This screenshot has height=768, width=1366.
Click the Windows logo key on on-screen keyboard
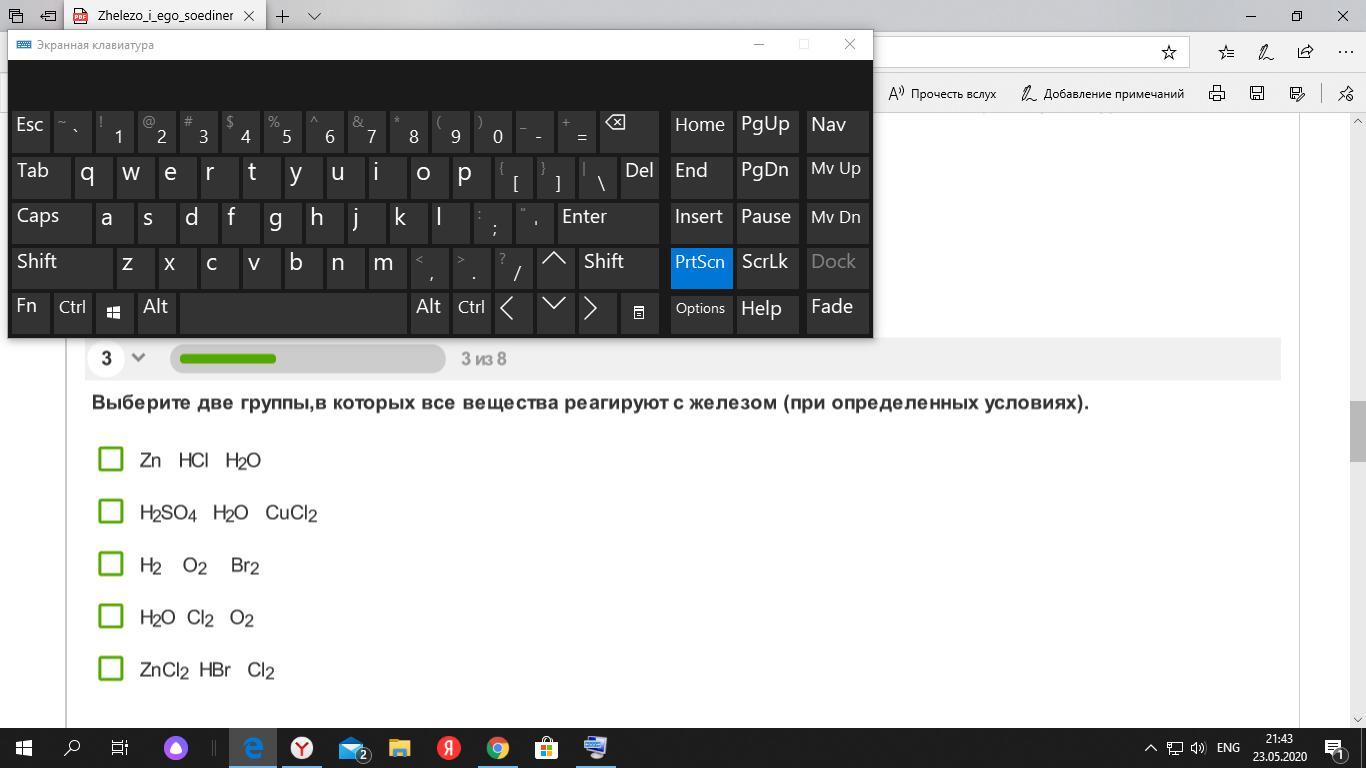pyautogui.click(x=114, y=312)
